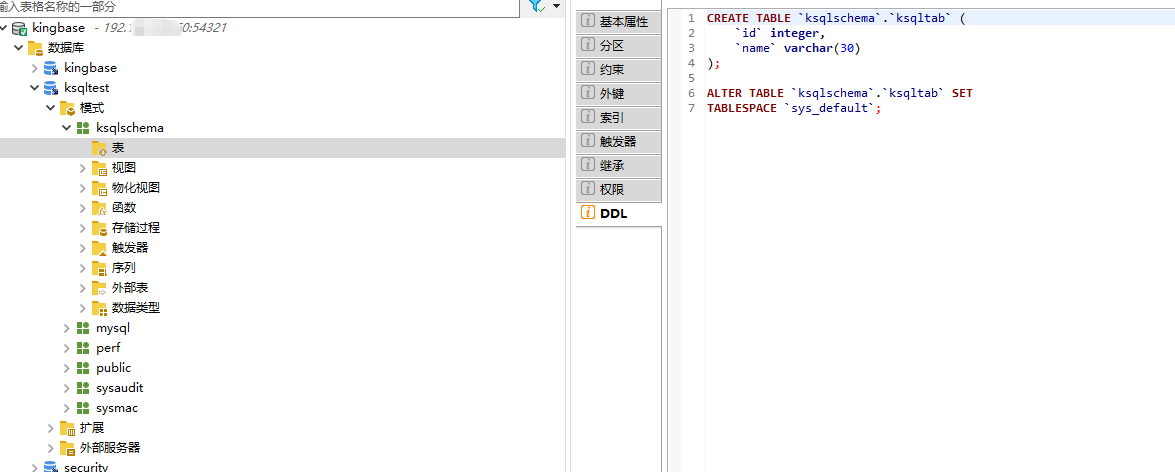The height and width of the screenshot is (472, 1175).
Task: Expand the kingbase database node
Action: (35, 68)
